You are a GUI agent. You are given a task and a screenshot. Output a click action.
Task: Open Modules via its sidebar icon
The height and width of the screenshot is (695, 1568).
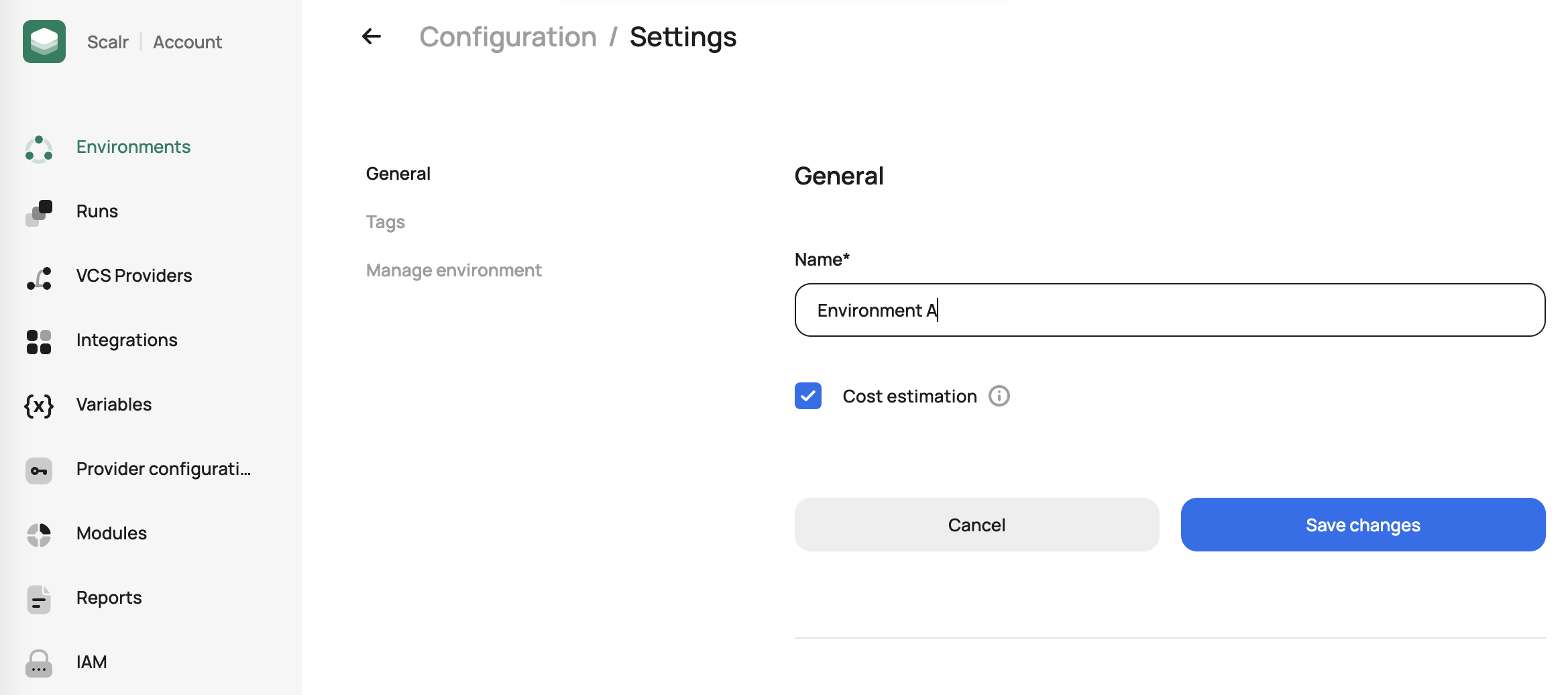pos(39,535)
